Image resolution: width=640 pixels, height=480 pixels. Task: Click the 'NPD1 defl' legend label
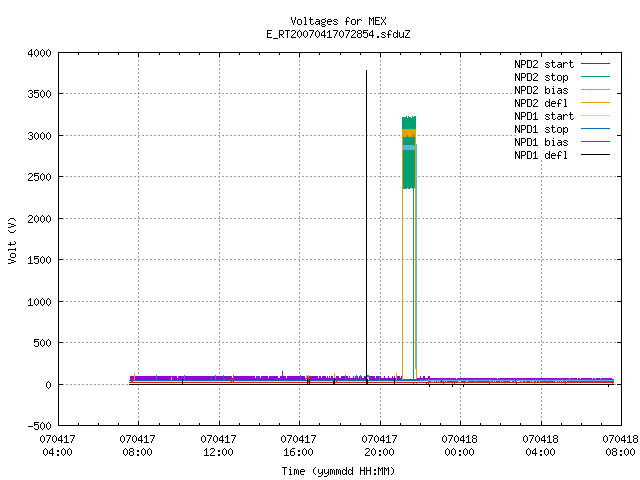(x=541, y=156)
